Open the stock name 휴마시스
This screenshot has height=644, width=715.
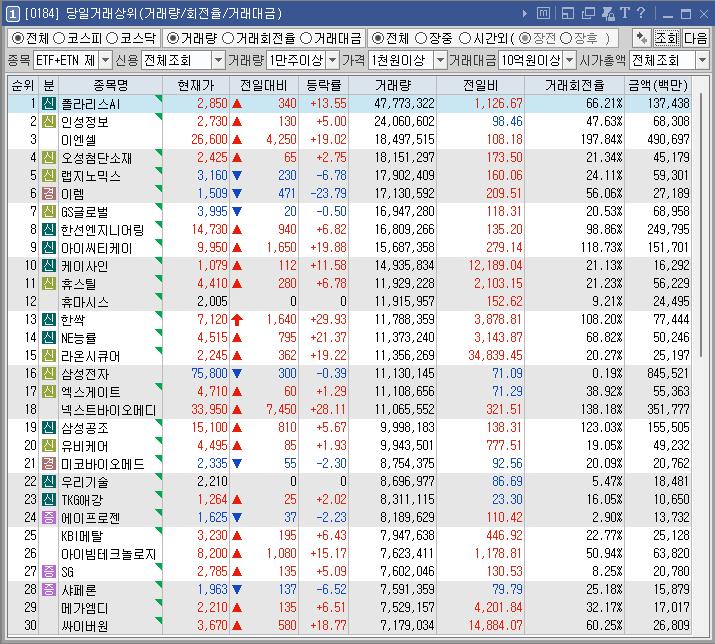(85, 302)
